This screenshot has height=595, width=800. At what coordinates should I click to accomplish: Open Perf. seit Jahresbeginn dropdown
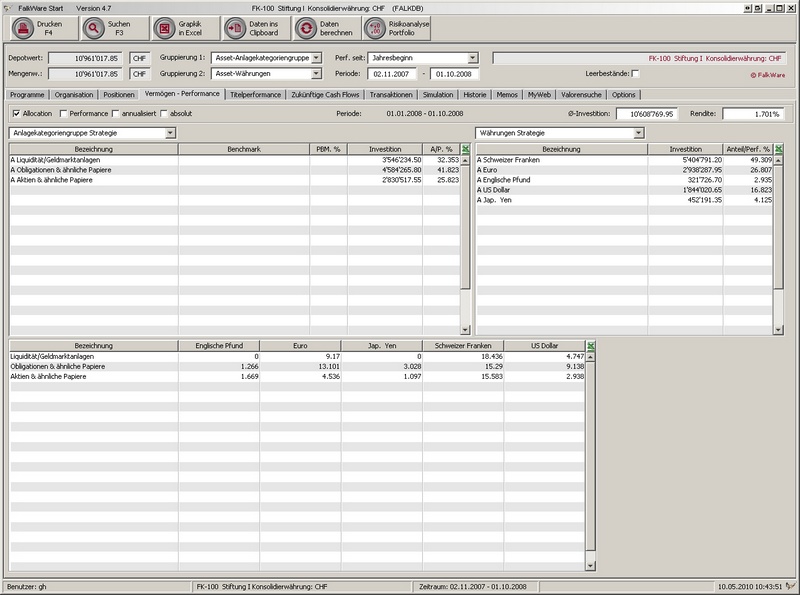[x=472, y=58]
